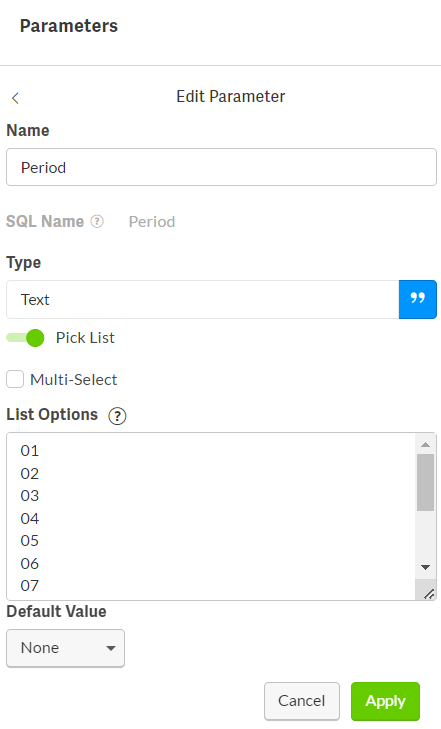Go back using the left chevron arrow

click(15, 98)
